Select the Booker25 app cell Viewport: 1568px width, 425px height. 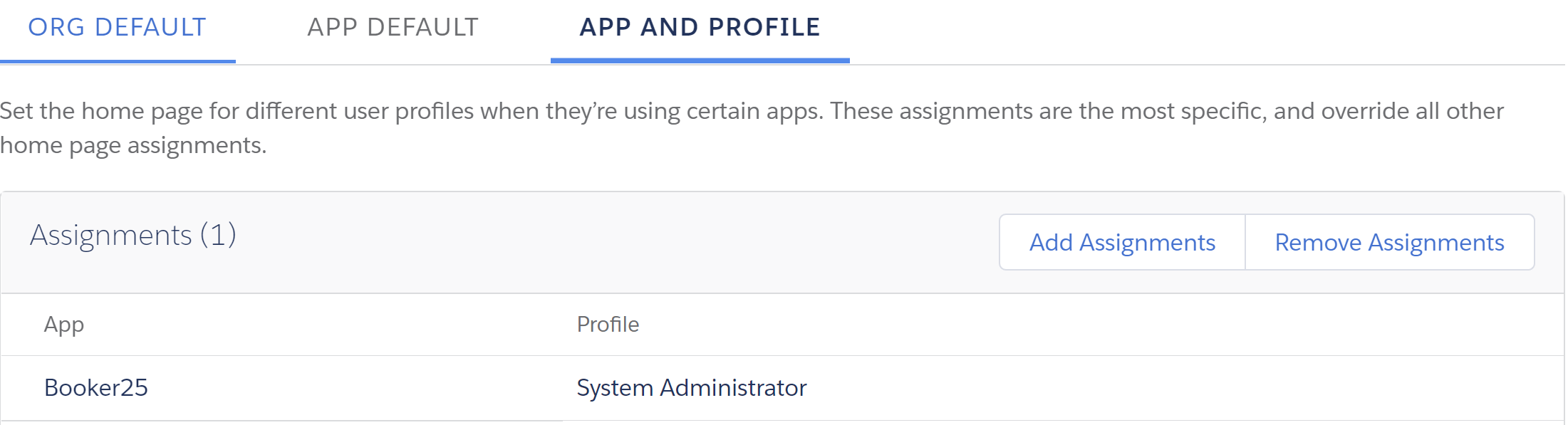click(x=96, y=388)
